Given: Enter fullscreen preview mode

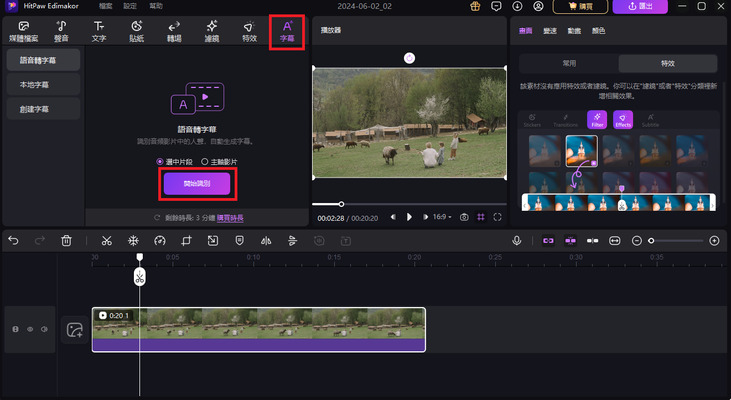Looking at the screenshot, I should (x=497, y=217).
